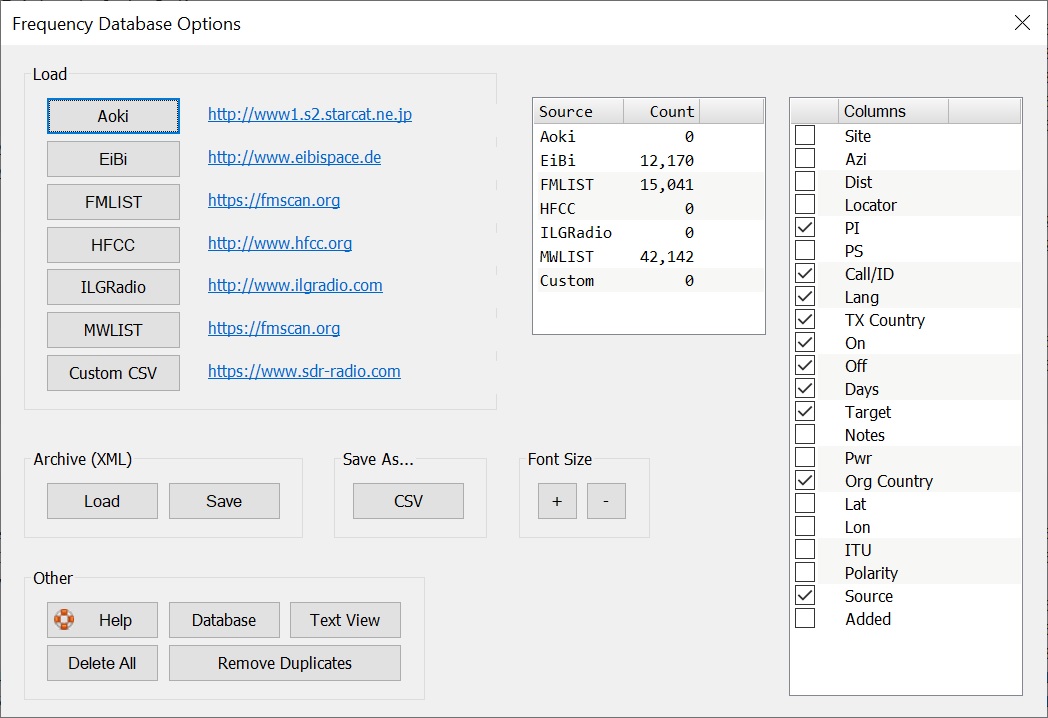Image resolution: width=1048 pixels, height=718 pixels.
Task: Load the Aoki frequency database
Action: tap(113, 116)
